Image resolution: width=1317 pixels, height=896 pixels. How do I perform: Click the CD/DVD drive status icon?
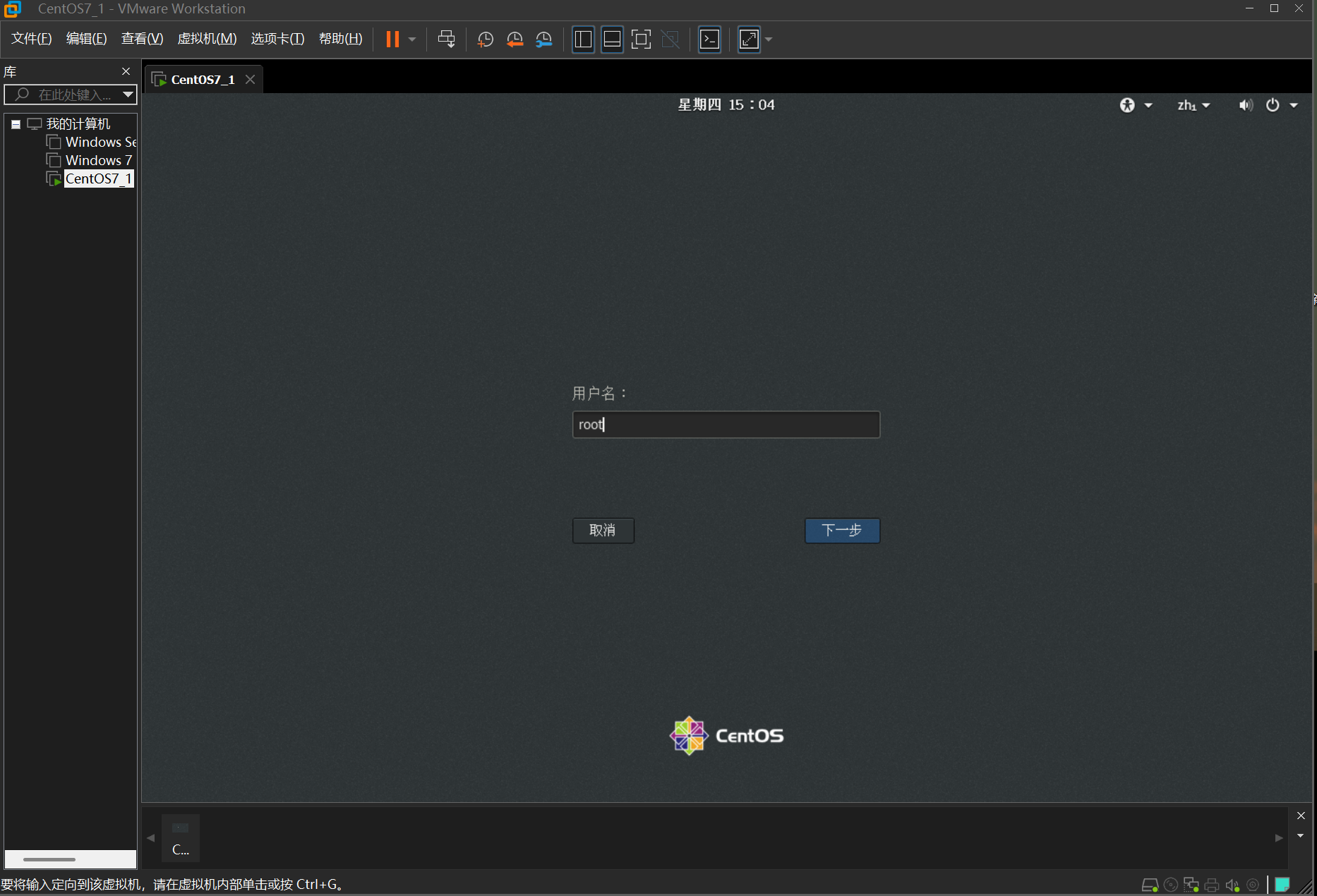1170,885
